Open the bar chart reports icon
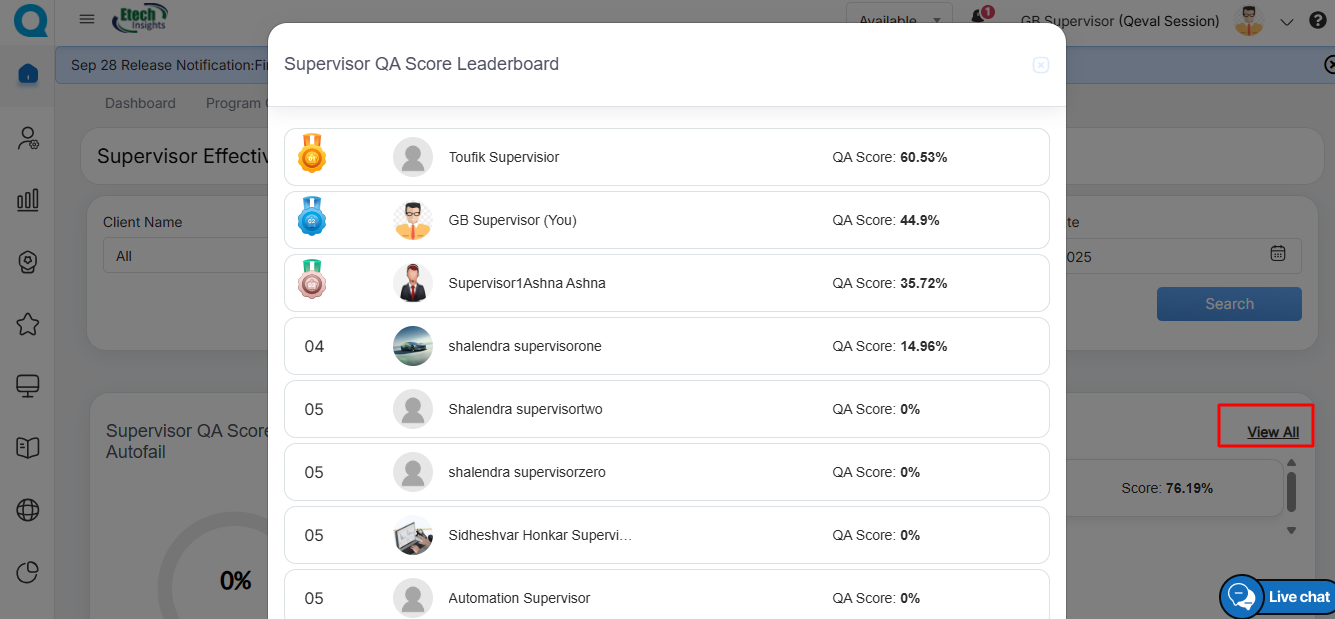This screenshot has height=619, width=1335. click(x=28, y=200)
